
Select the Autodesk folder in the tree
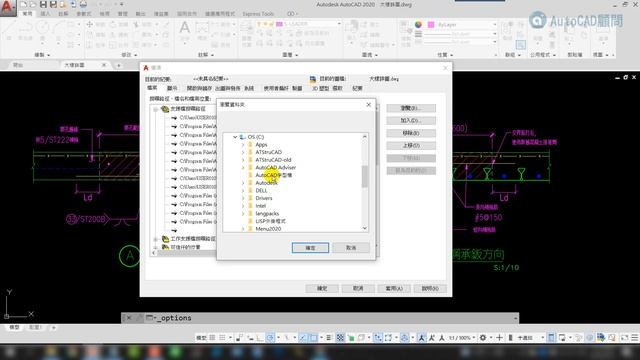pos(266,183)
